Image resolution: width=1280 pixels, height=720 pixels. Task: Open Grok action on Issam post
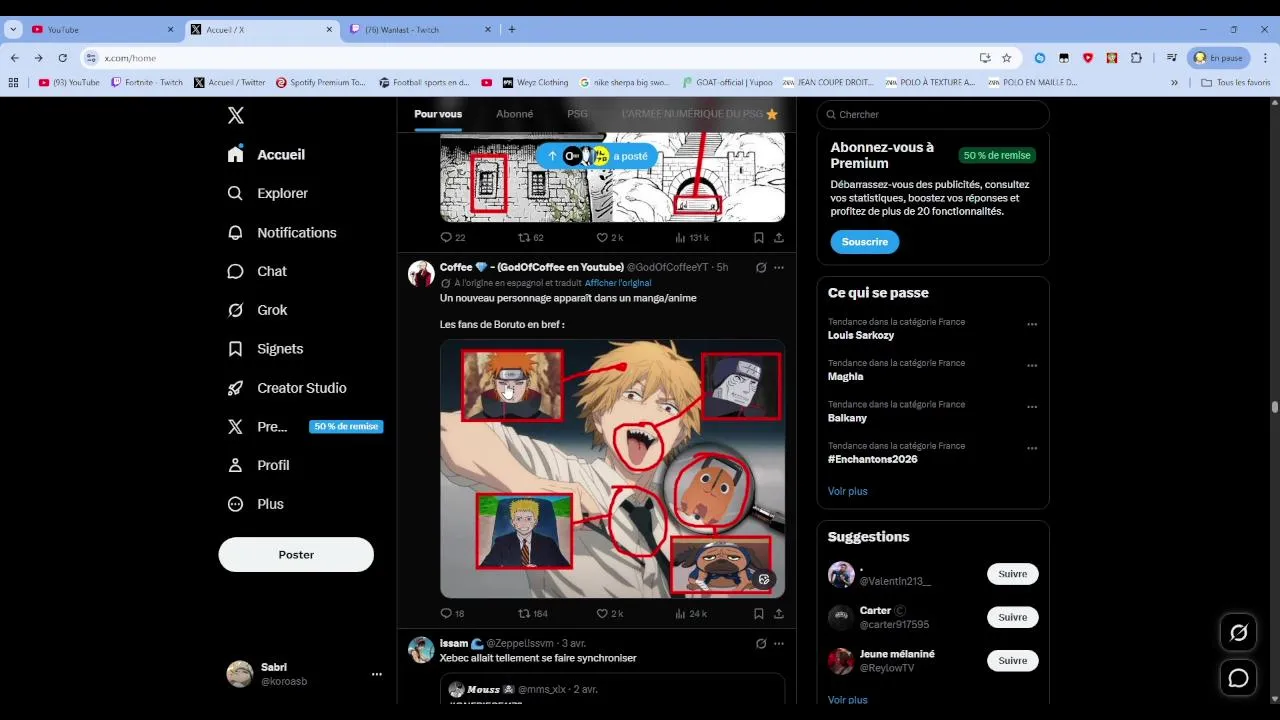coord(761,644)
